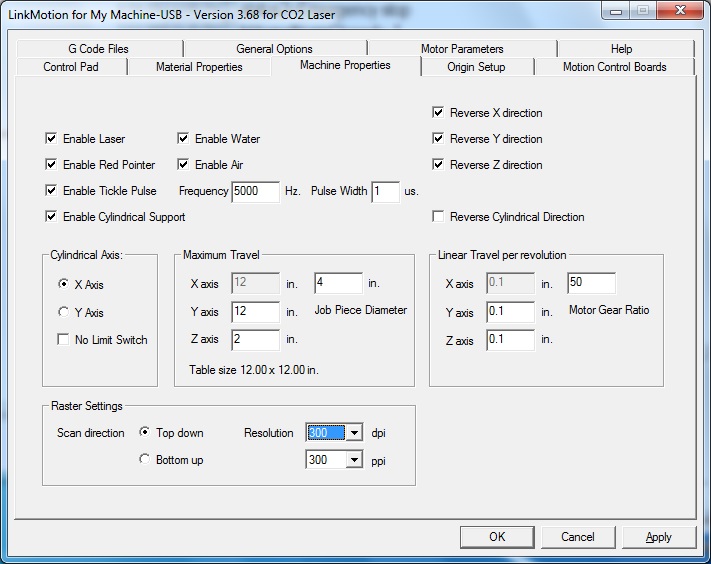711x564 pixels.
Task: Open the Material Properties tab
Action: coord(199,67)
